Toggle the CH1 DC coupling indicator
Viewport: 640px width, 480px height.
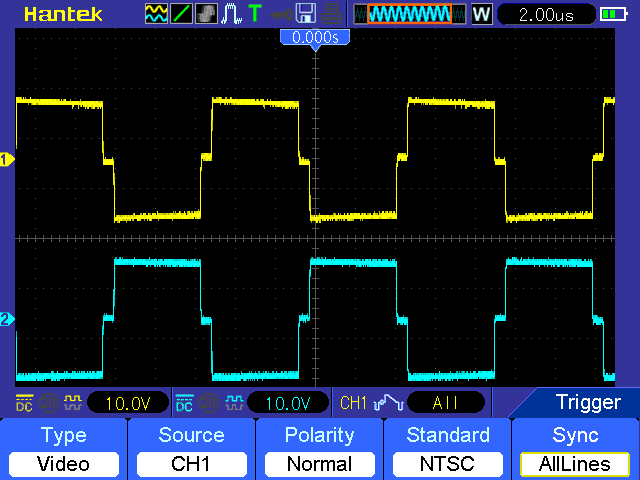point(23,403)
